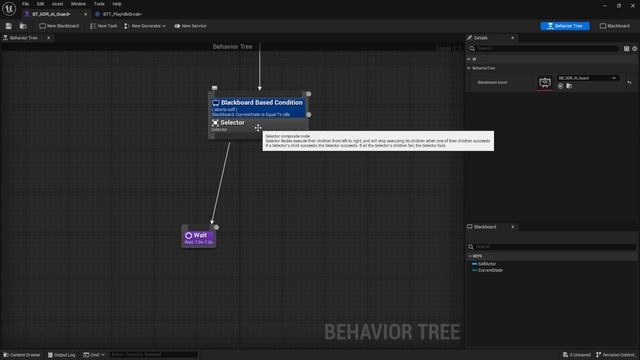
Task: Open the Help menu
Action: [117, 4]
